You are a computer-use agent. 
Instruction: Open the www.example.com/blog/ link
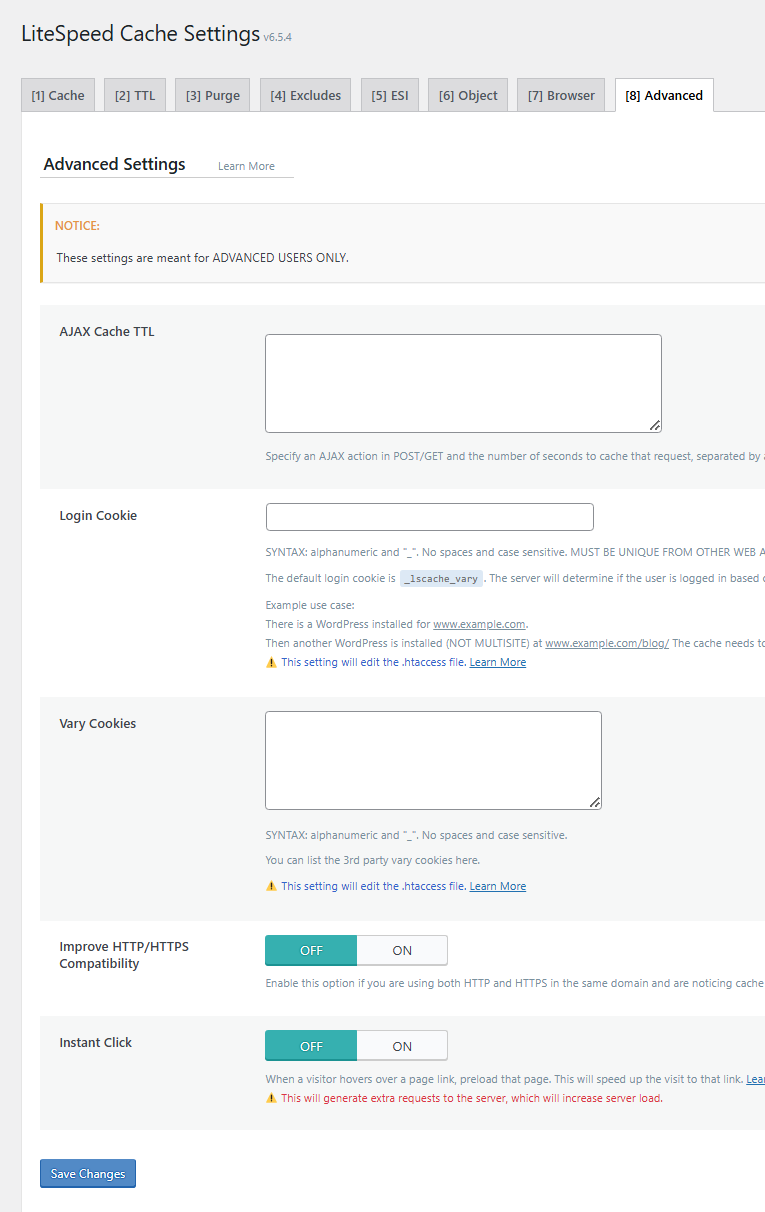coord(607,643)
